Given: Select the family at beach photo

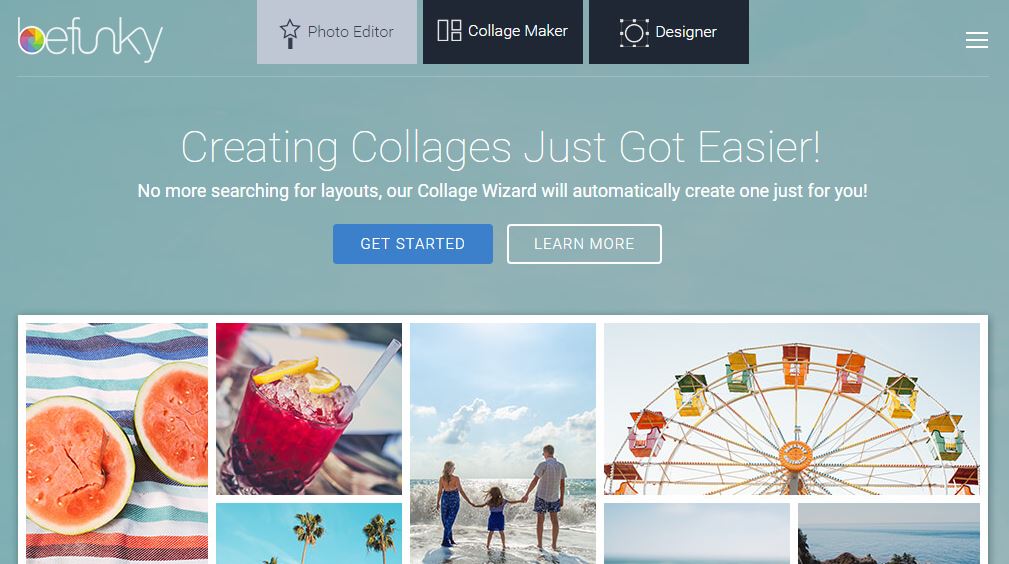Looking at the screenshot, I should (503, 444).
